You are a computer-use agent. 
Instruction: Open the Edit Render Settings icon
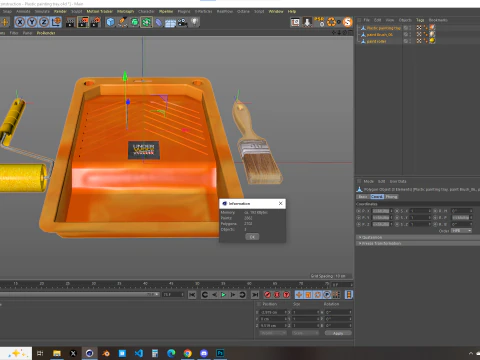pyautogui.click(x=95, y=22)
